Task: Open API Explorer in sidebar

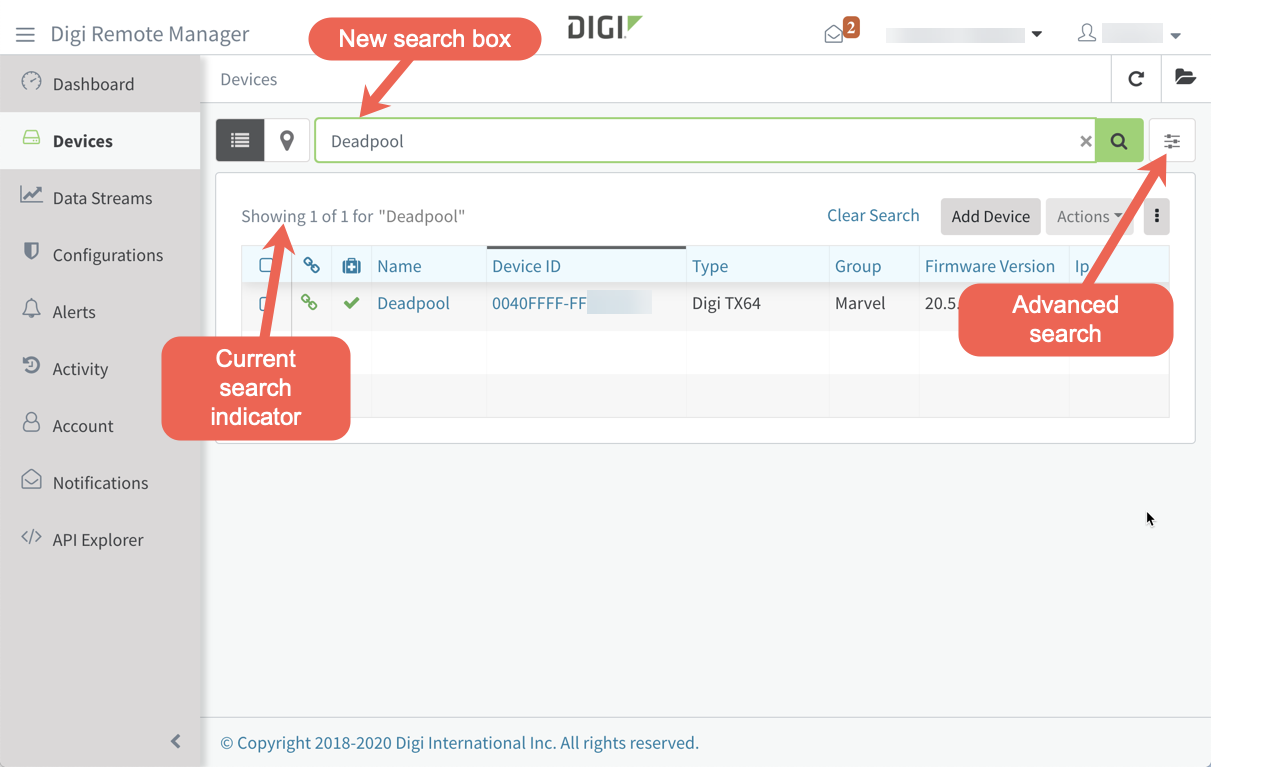Action: 100,540
